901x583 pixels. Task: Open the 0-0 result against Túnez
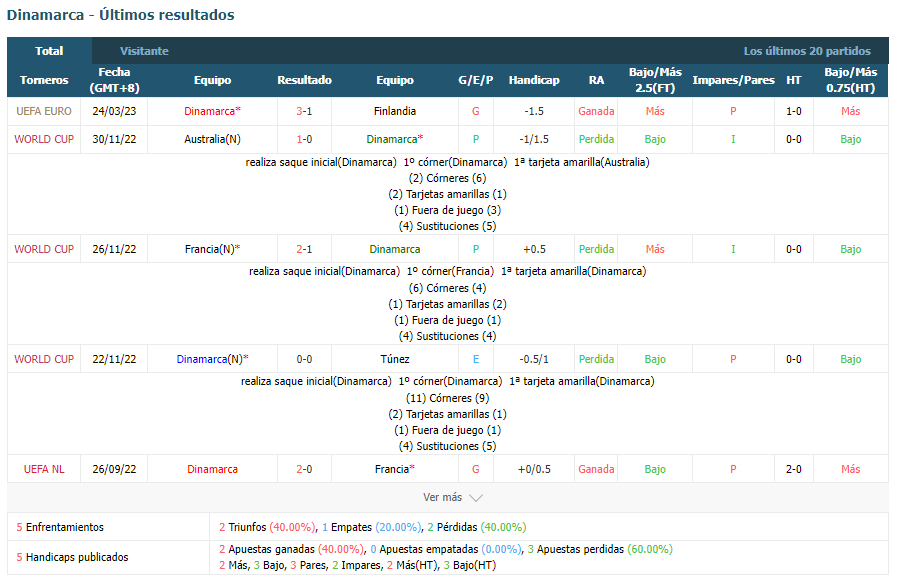click(304, 360)
